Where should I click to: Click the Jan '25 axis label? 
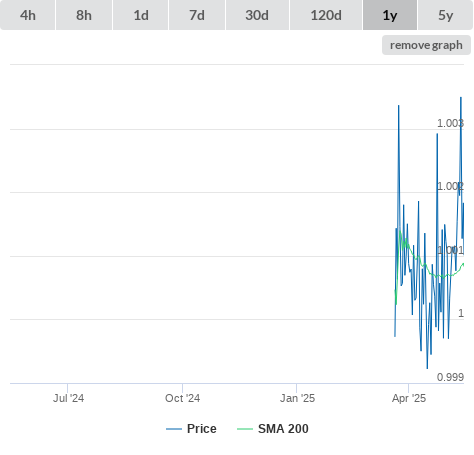(297, 398)
